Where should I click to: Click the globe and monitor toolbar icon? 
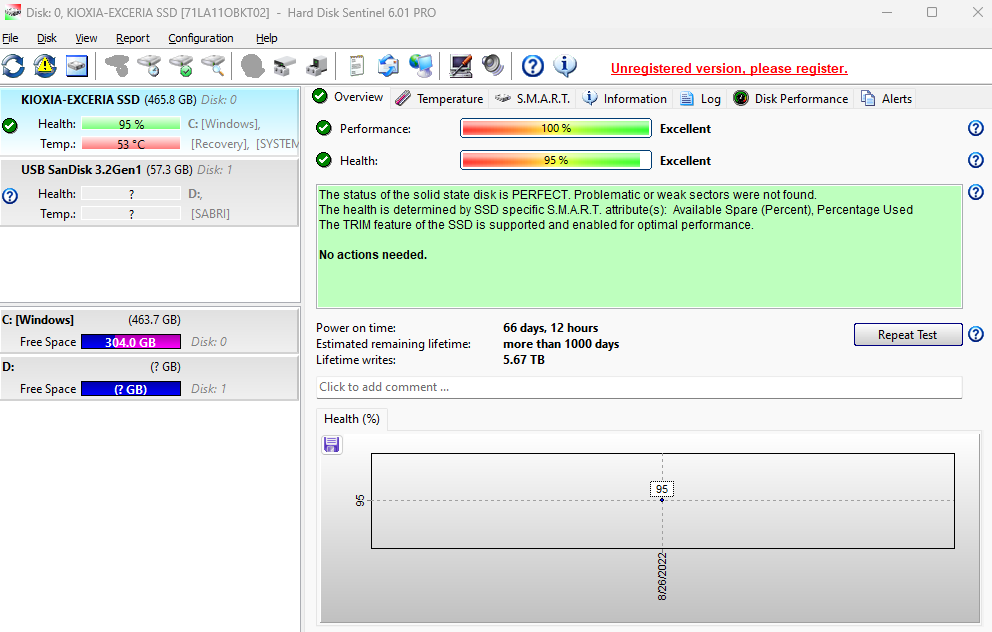point(421,66)
